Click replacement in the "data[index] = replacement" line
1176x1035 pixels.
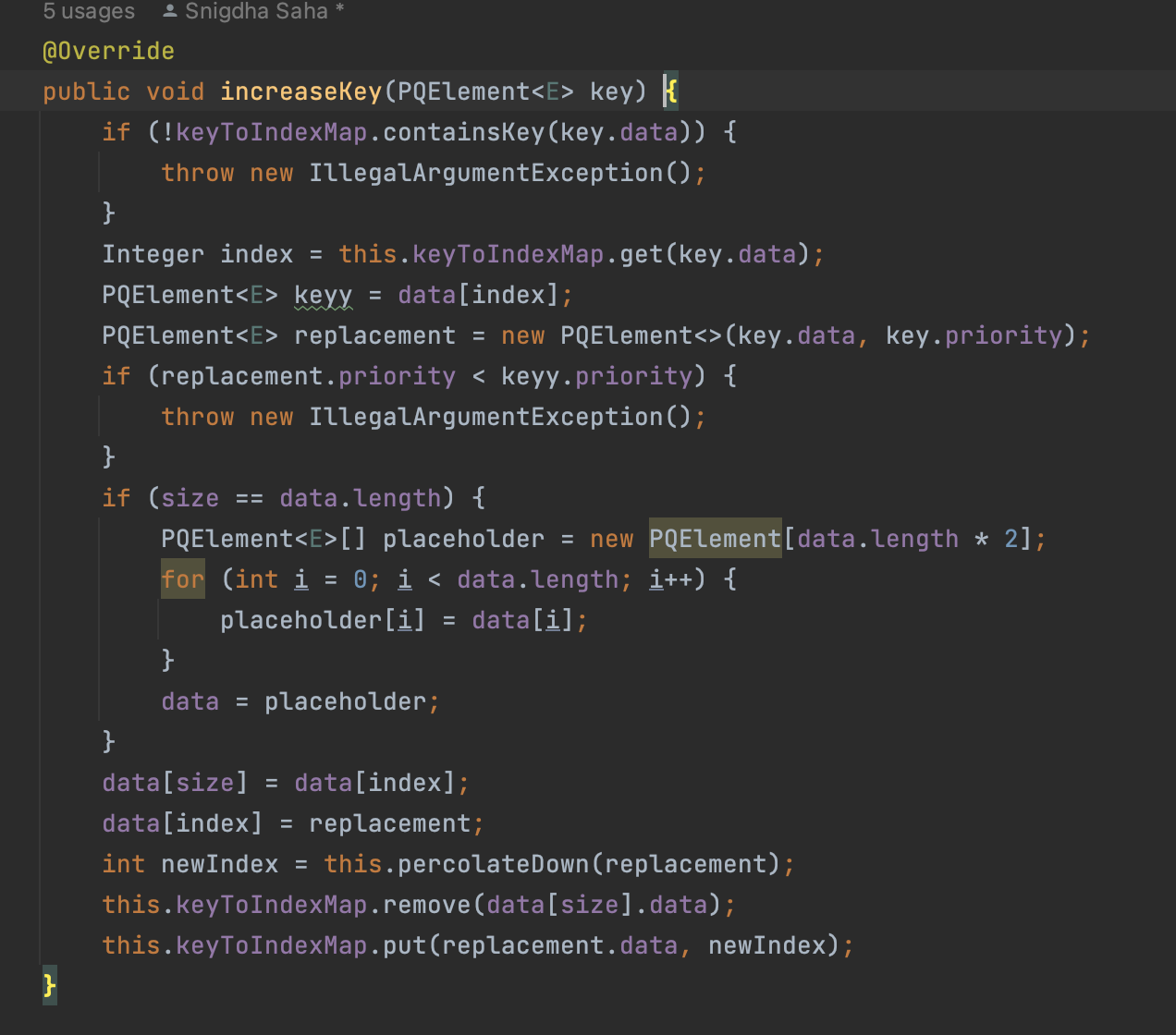(389, 823)
